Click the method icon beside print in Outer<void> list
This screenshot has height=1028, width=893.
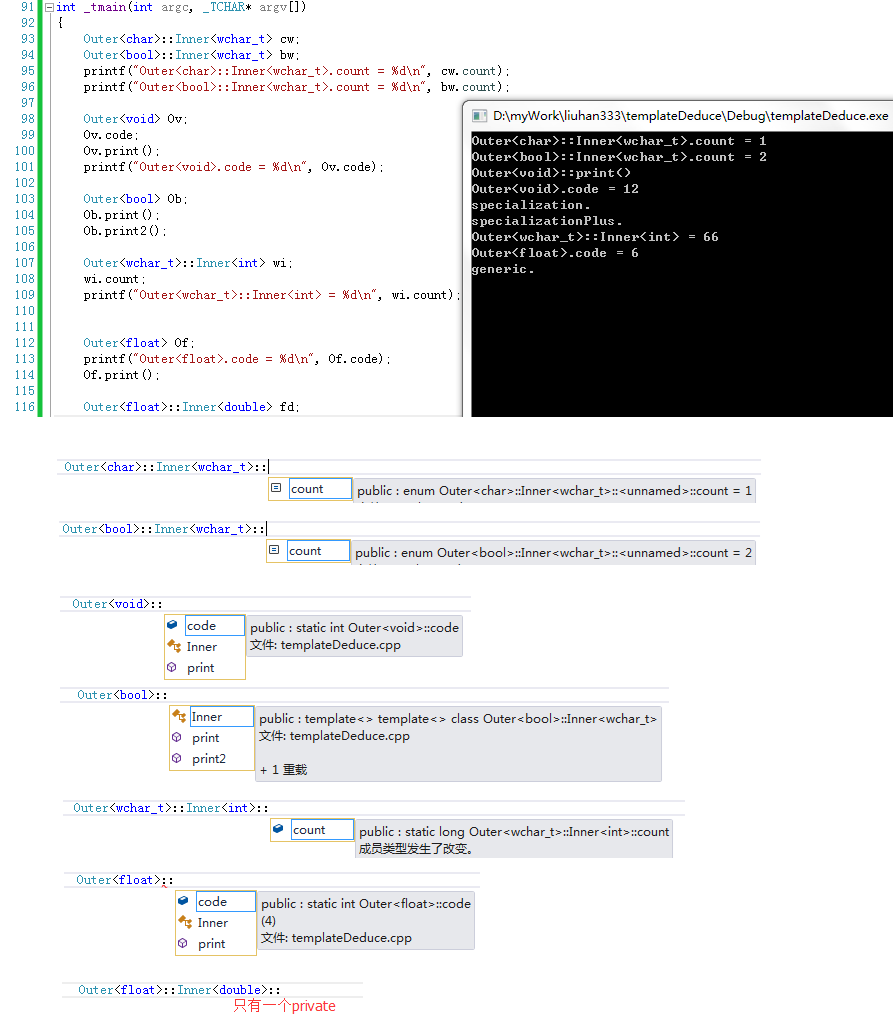coord(172,667)
